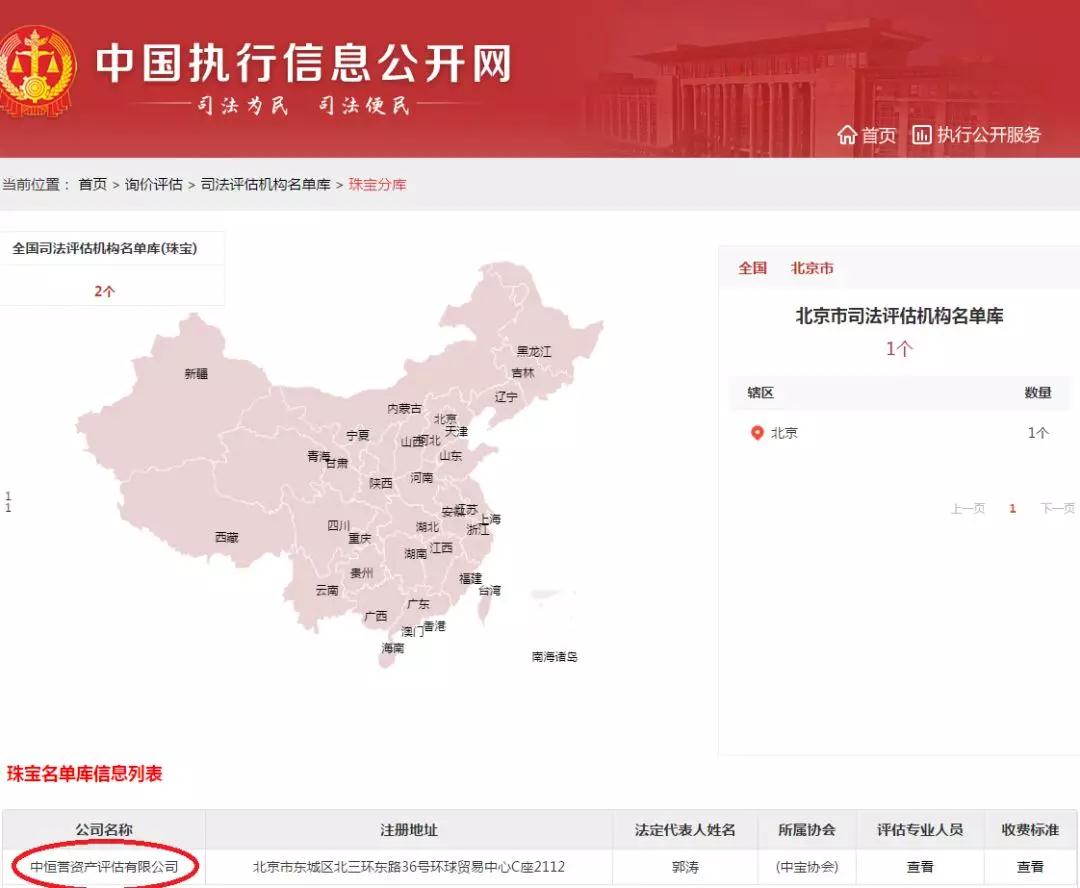Image resolution: width=1080 pixels, height=888 pixels.
Task: Click 广东 on the map
Action: (x=418, y=604)
